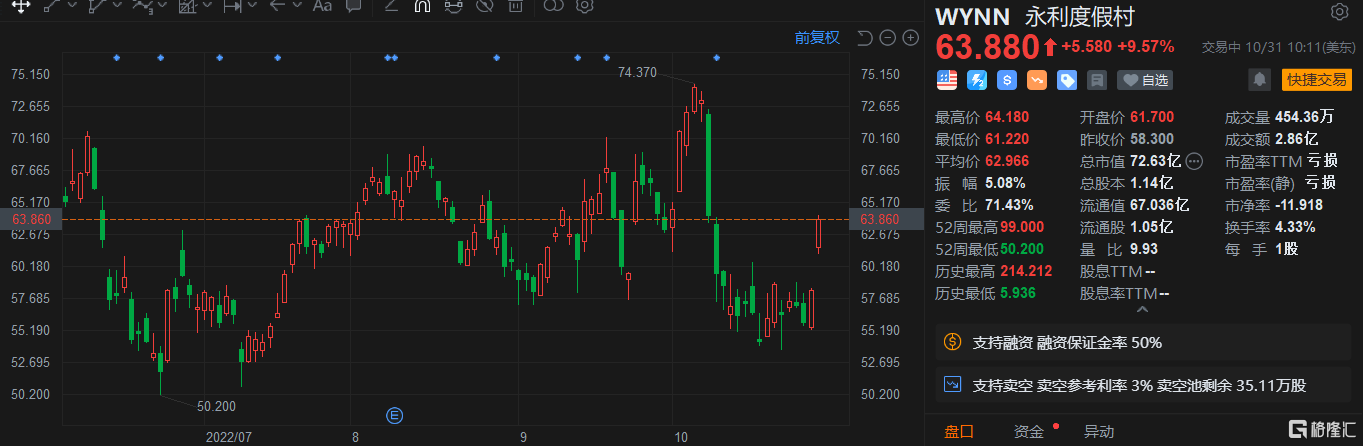Click the chart reset undo arrow
The height and width of the screenshot is (446, 1363).
point(864,38)
